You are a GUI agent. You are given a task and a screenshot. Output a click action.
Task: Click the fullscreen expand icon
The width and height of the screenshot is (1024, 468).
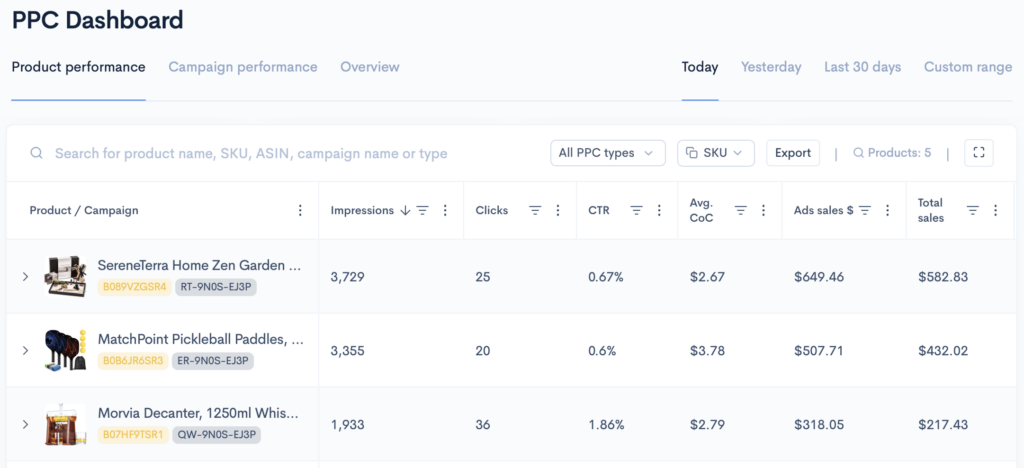(978, 153)
